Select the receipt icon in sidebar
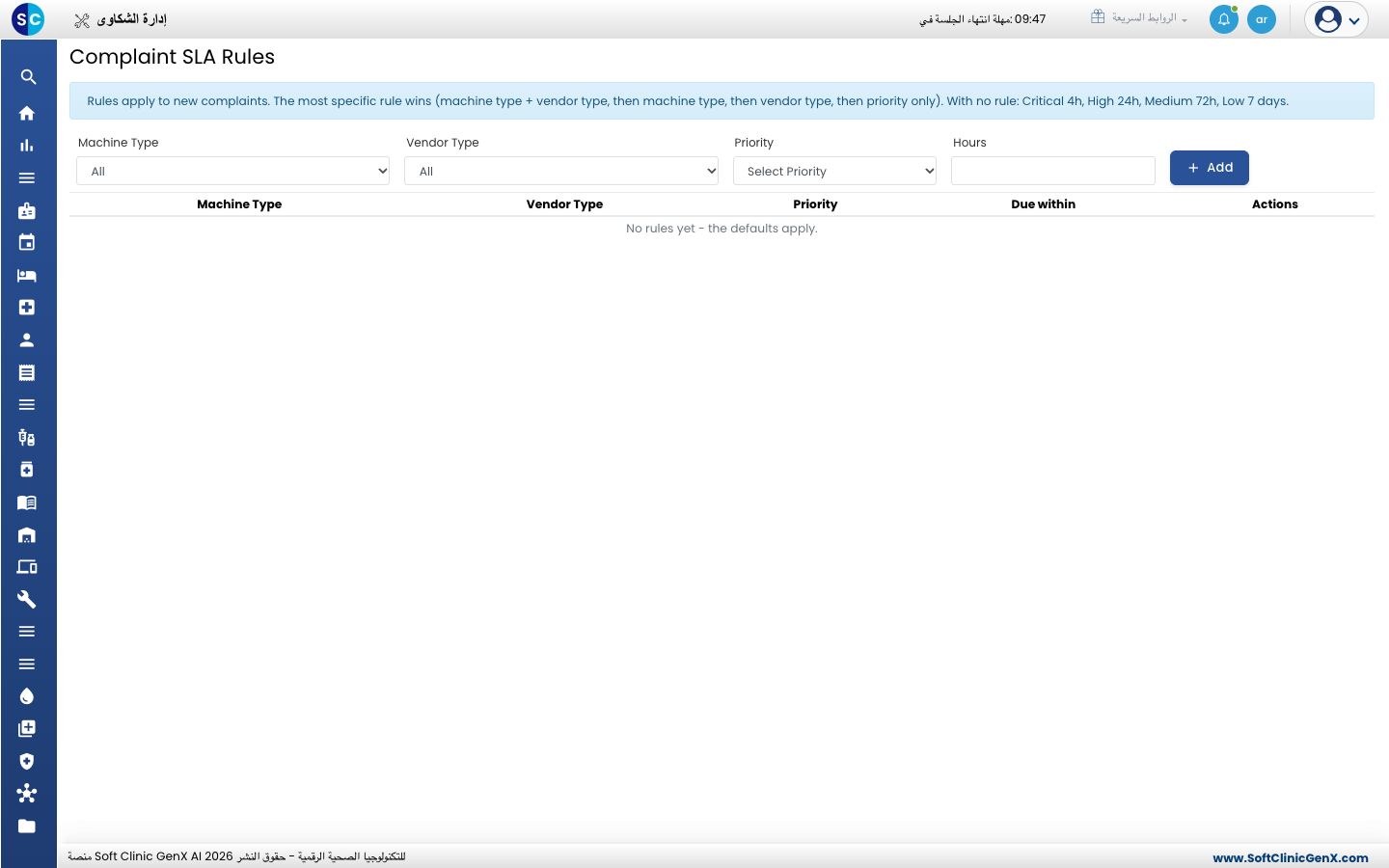The image size is (1389, 868). pos(27,373)
